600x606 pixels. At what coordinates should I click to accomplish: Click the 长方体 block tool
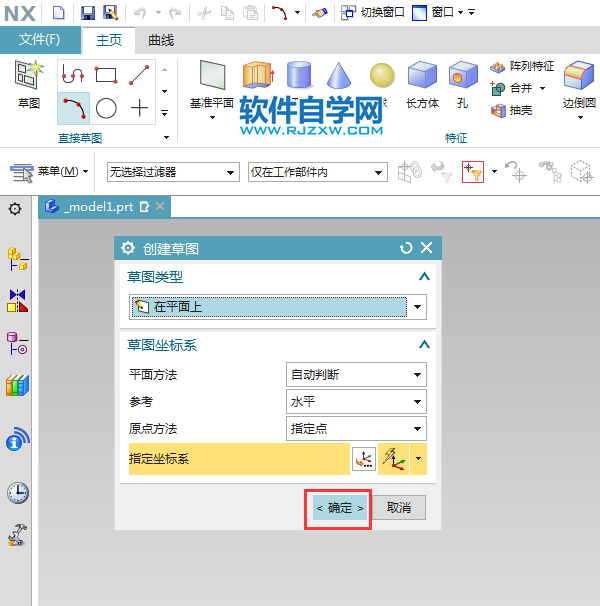423,84
